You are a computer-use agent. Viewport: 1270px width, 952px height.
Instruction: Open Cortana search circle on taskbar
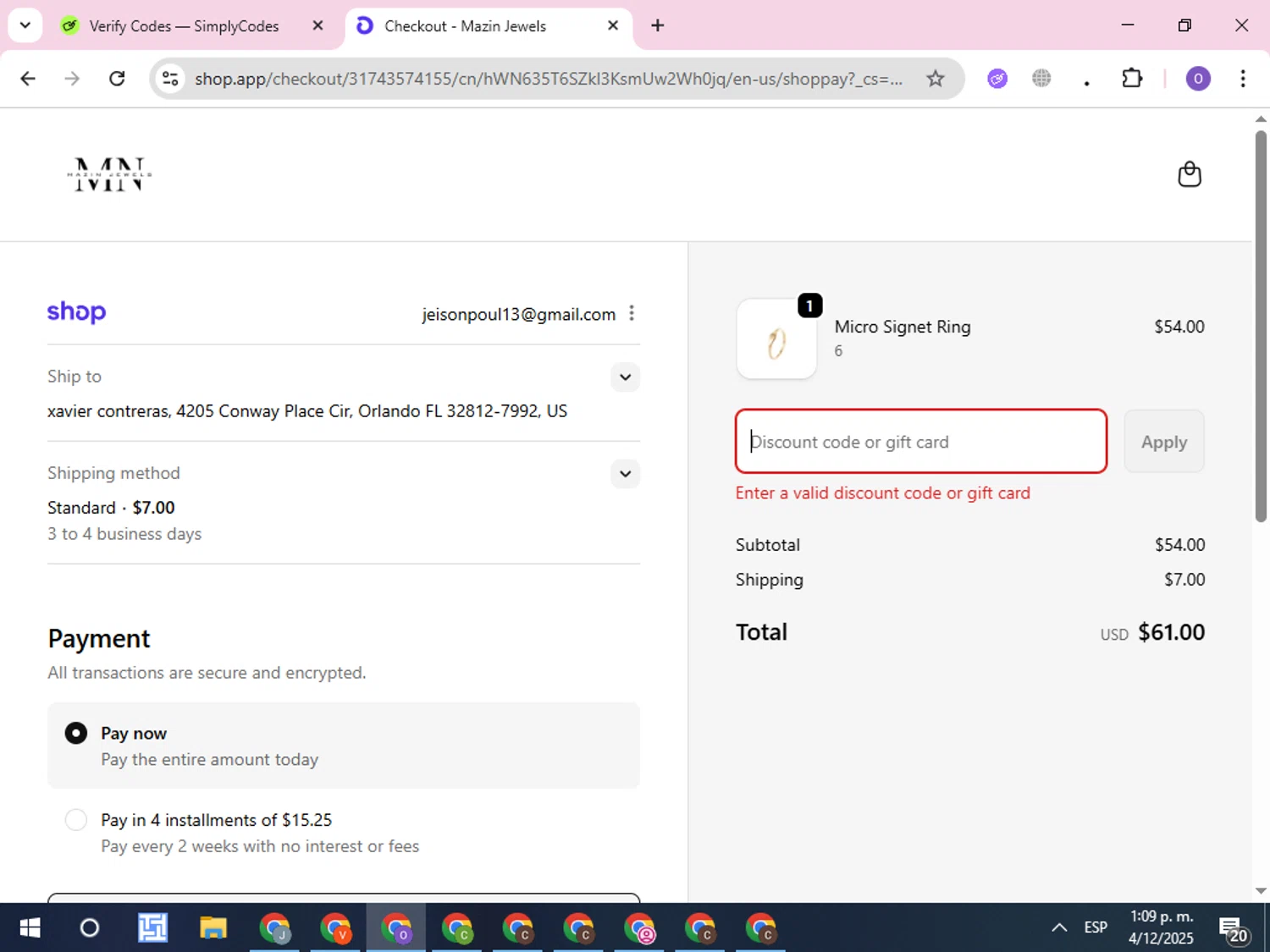(89, 928)
